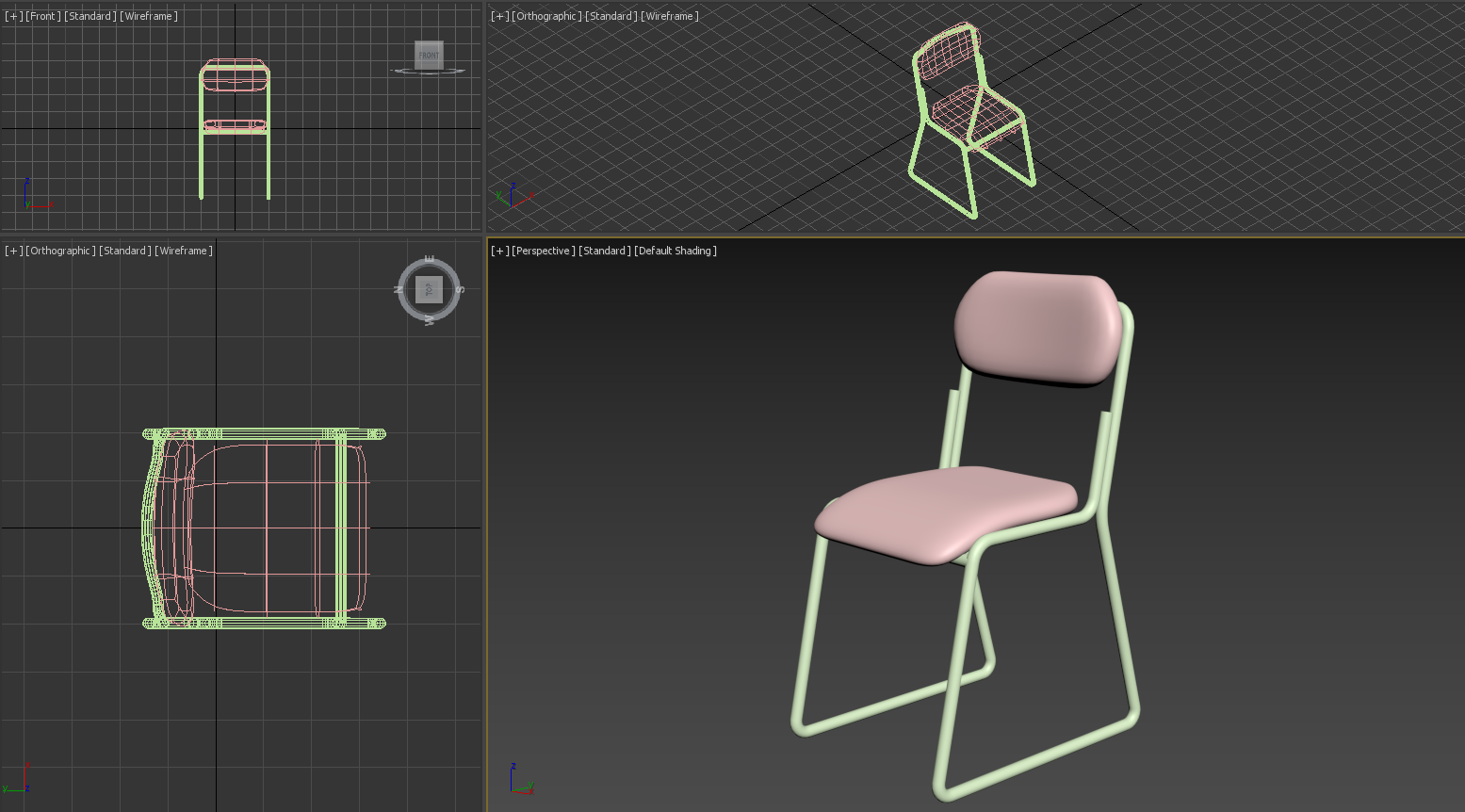Open [Standard] menu in the Perspective viewport
This screenshot has height=812, width=1465.
(x=604, y=251)
